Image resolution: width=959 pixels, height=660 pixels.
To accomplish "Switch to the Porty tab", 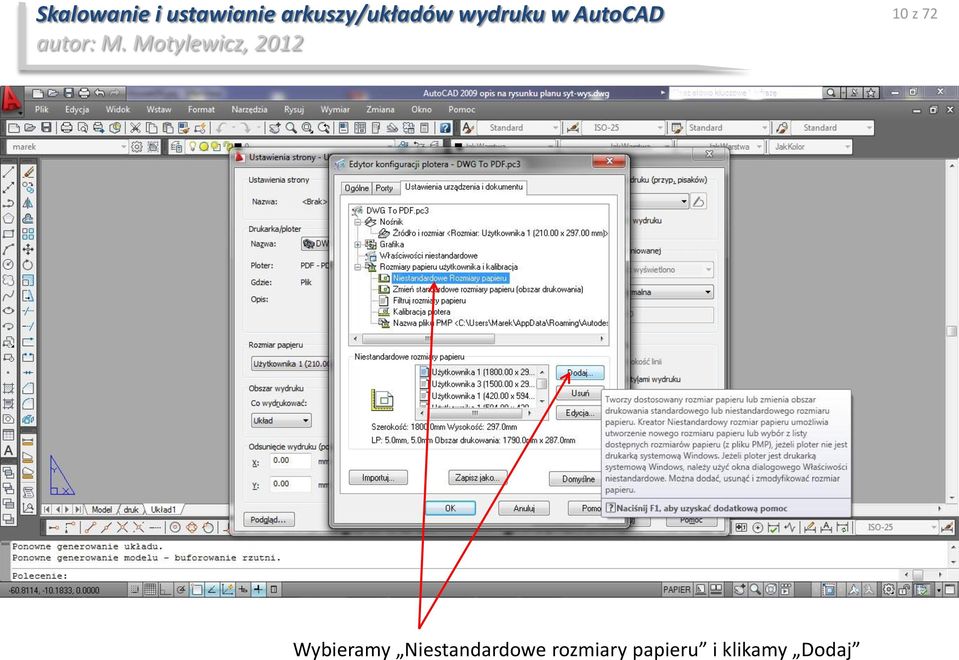I will point(384,188).
